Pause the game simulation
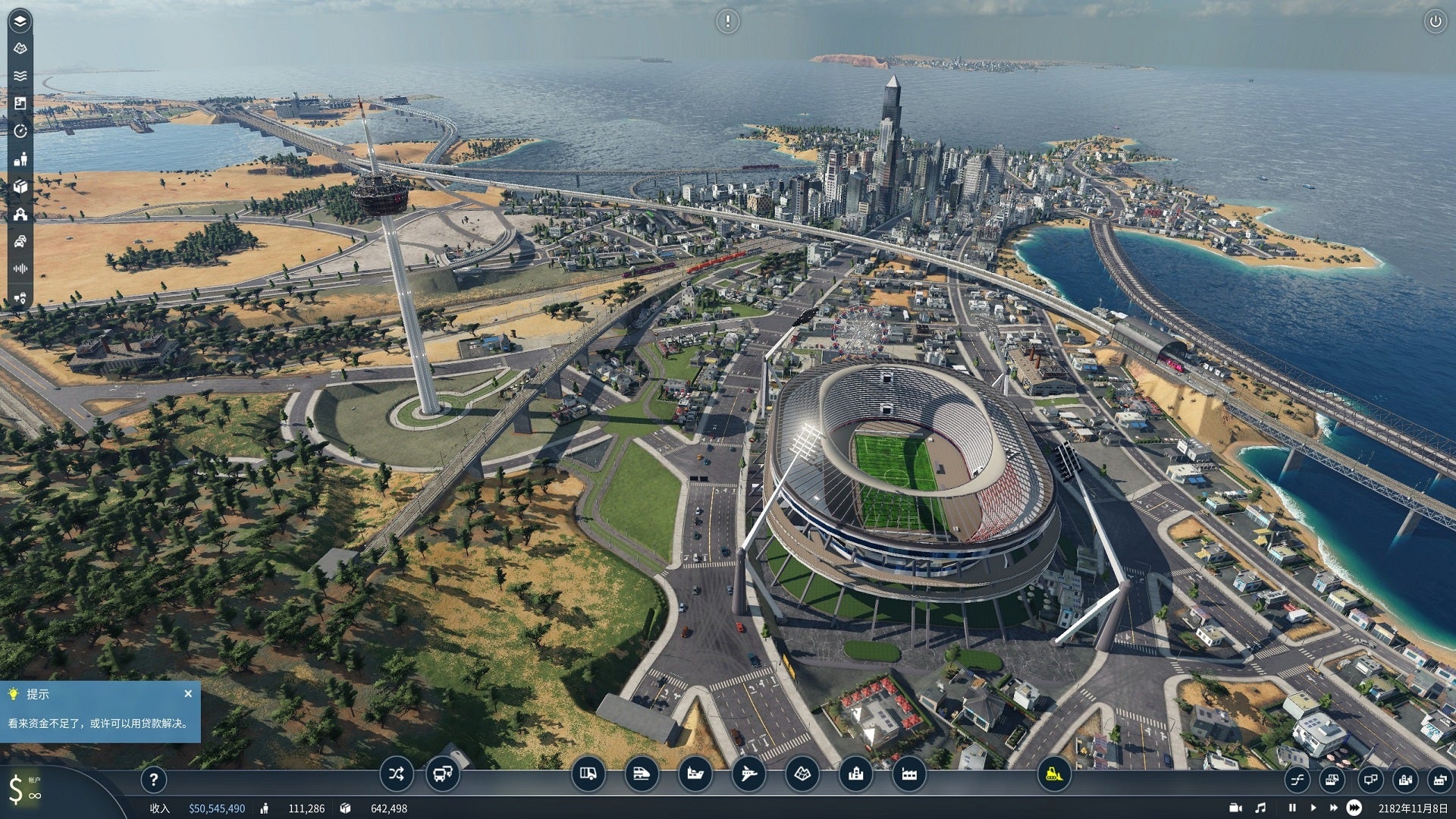The image size is (1456, 819). [1292, 808]
